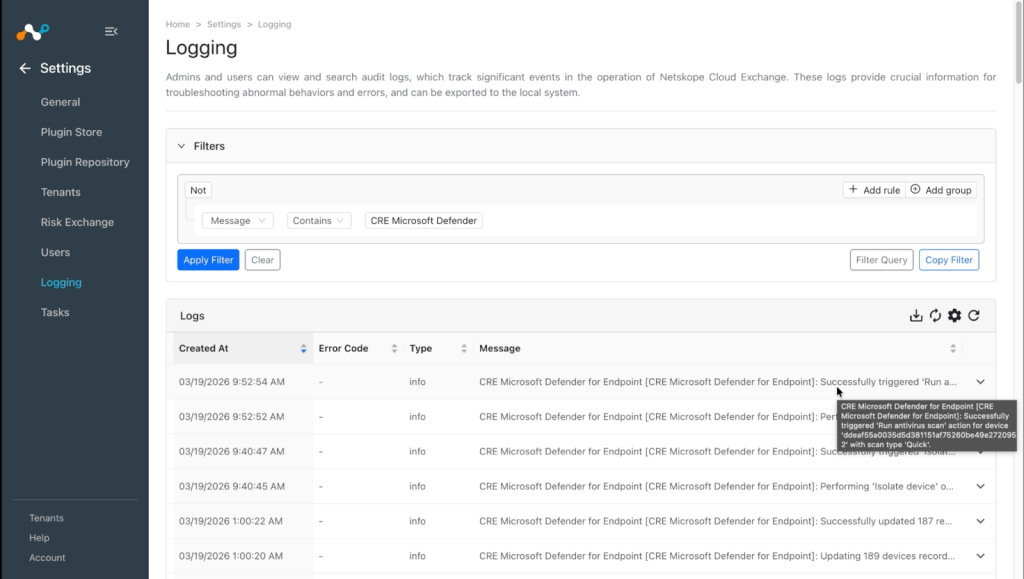This screenshot has height=579, width=1024.
Task: Go to Home breadcrumb
Action: (x=178, y=24)
